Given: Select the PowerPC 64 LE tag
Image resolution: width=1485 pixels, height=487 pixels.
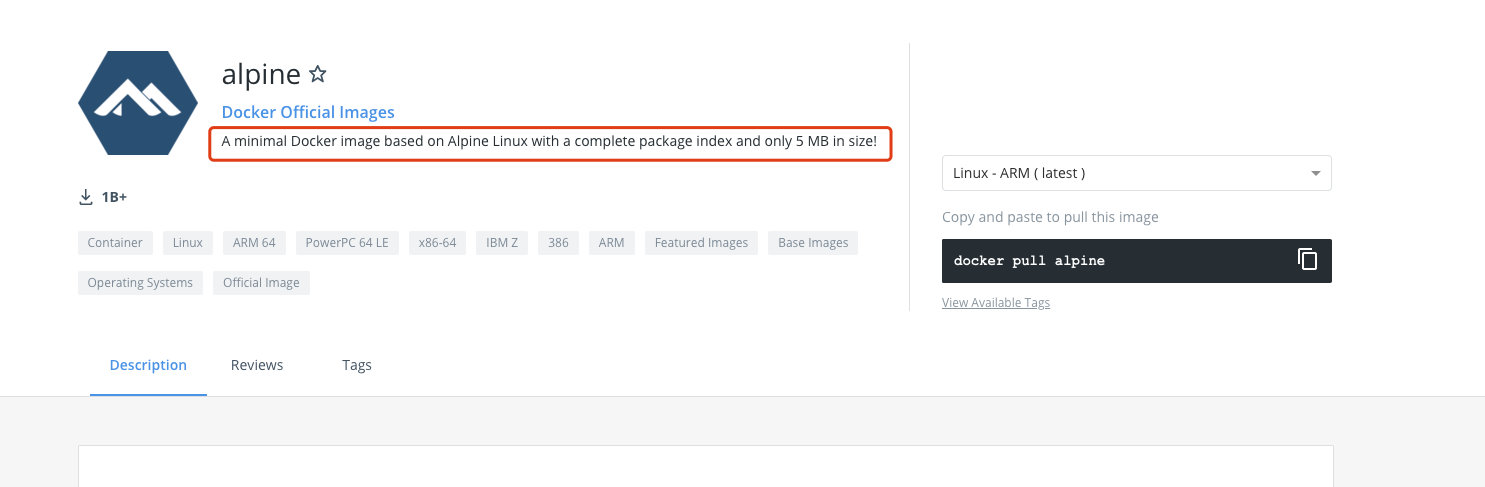Looking at the screenshot, I should [x=347, y=243].
